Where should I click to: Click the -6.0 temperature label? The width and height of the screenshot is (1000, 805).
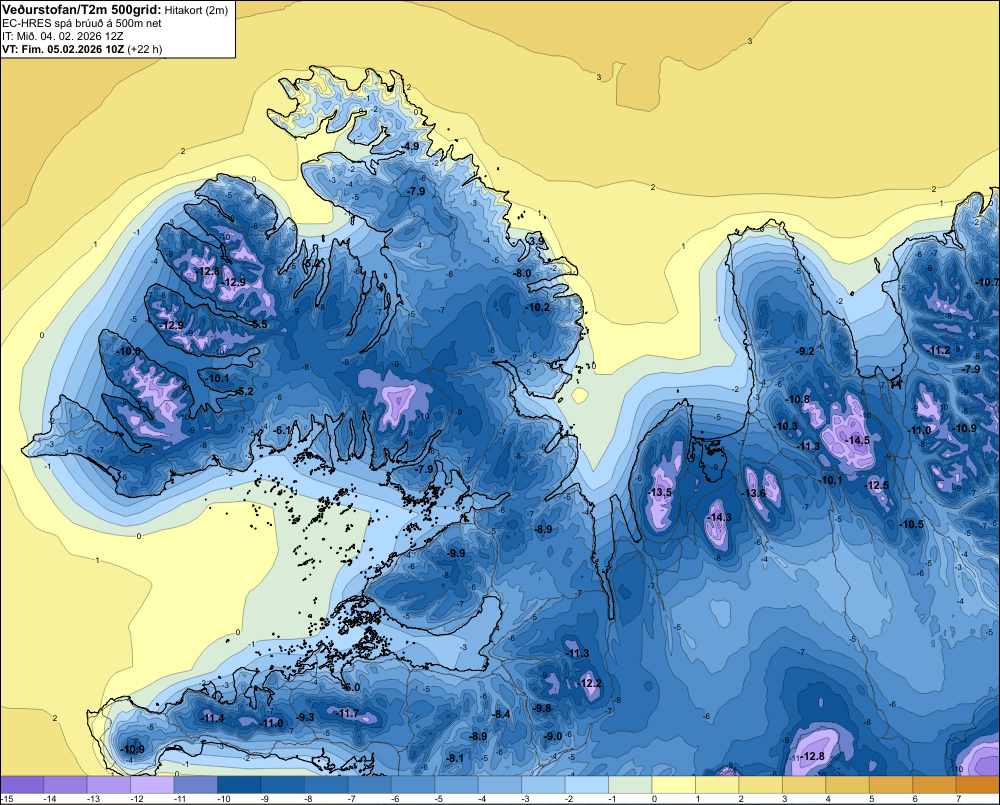point(351,688)
